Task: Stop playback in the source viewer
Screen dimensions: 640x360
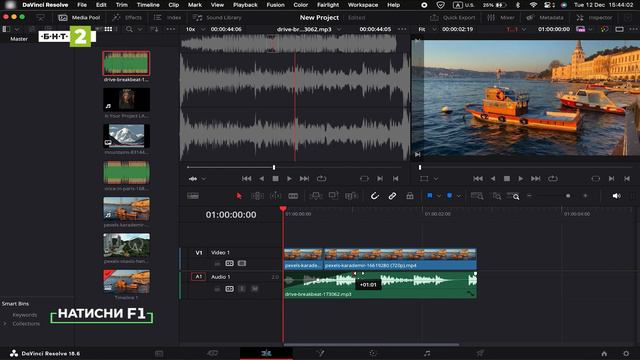Action: tap(276, 179)
